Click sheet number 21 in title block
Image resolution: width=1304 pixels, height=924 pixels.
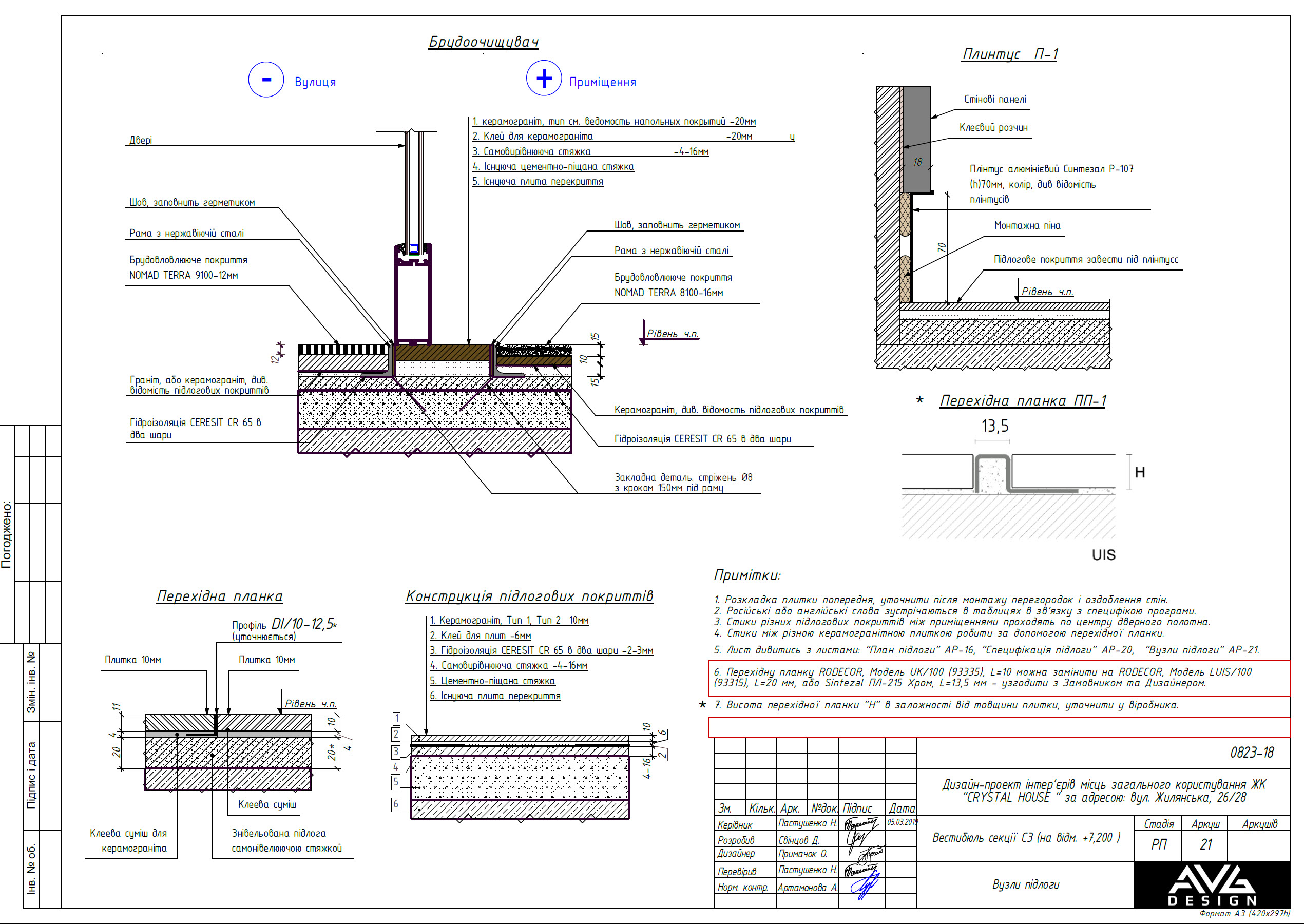coord(1205,844)
